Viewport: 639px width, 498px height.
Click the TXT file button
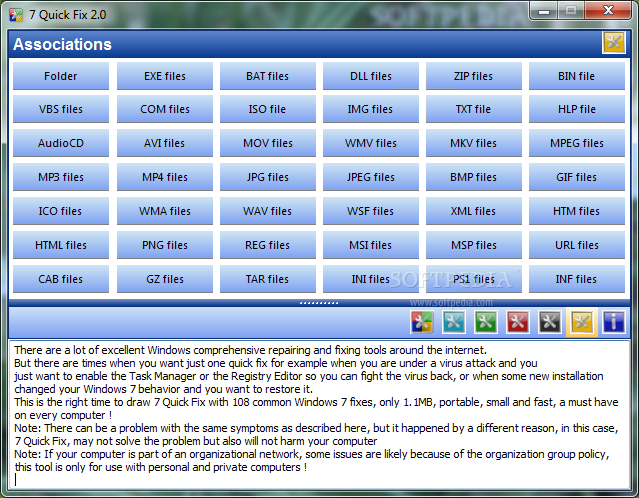[474, 109]
